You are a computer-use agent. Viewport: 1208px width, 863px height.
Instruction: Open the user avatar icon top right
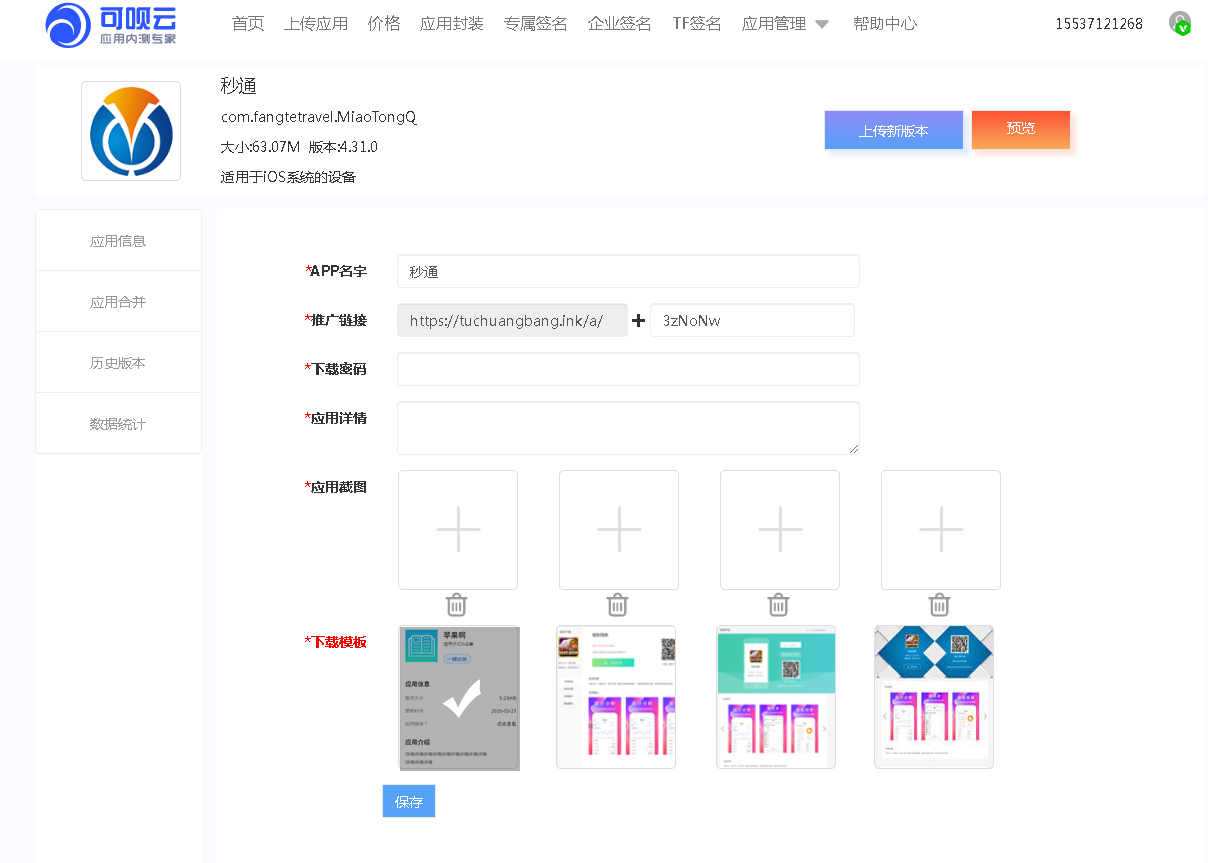1181,23
